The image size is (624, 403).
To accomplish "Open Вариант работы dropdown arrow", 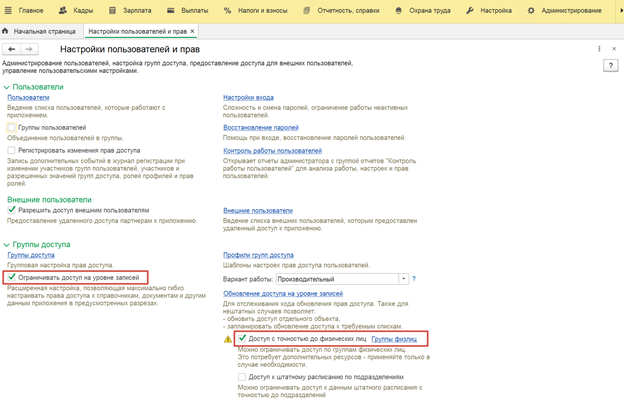I will tap(404, 279).
